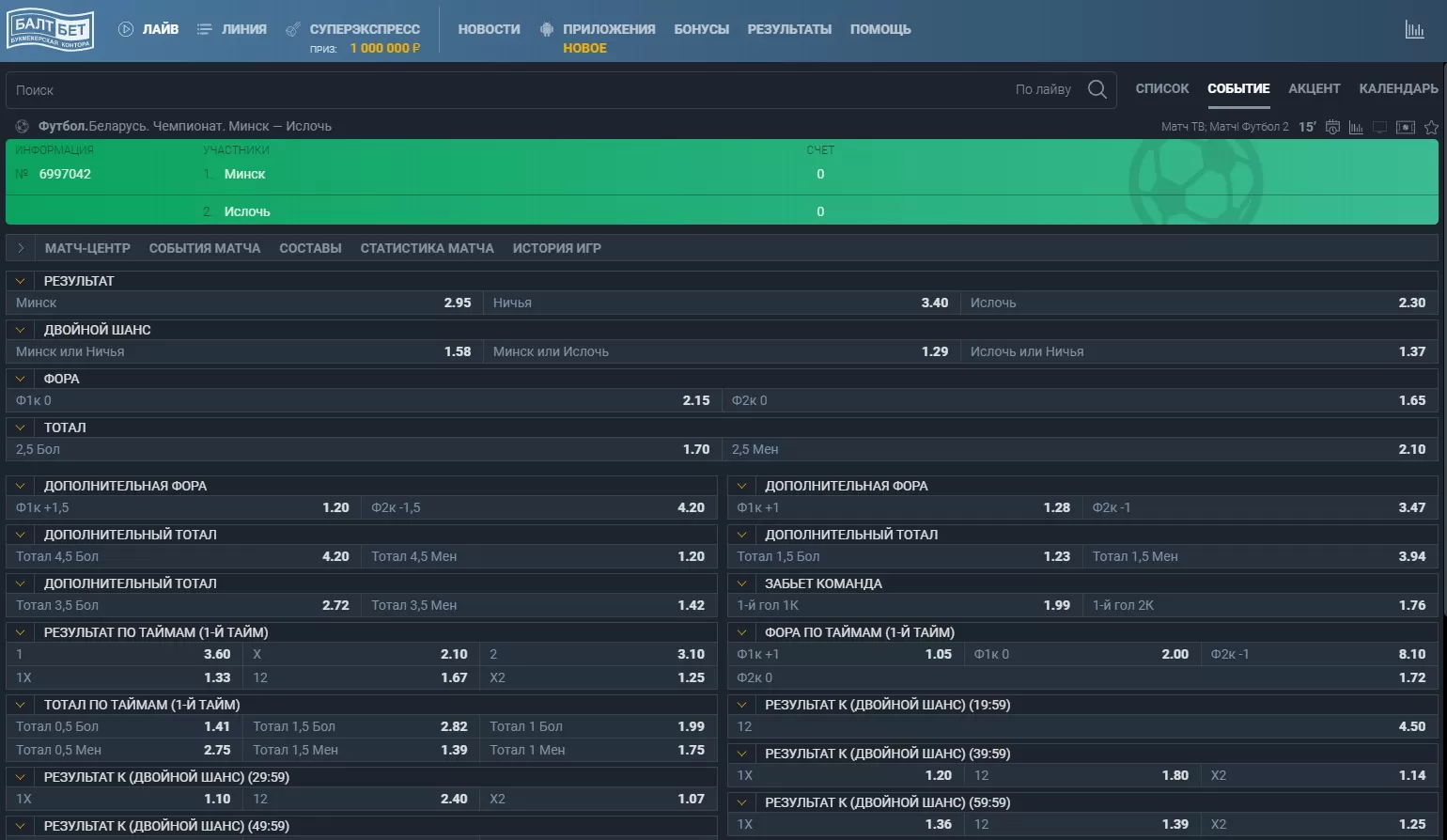Expand the match-center panel arrow
Screen dimensions: 1447x840
21,248
